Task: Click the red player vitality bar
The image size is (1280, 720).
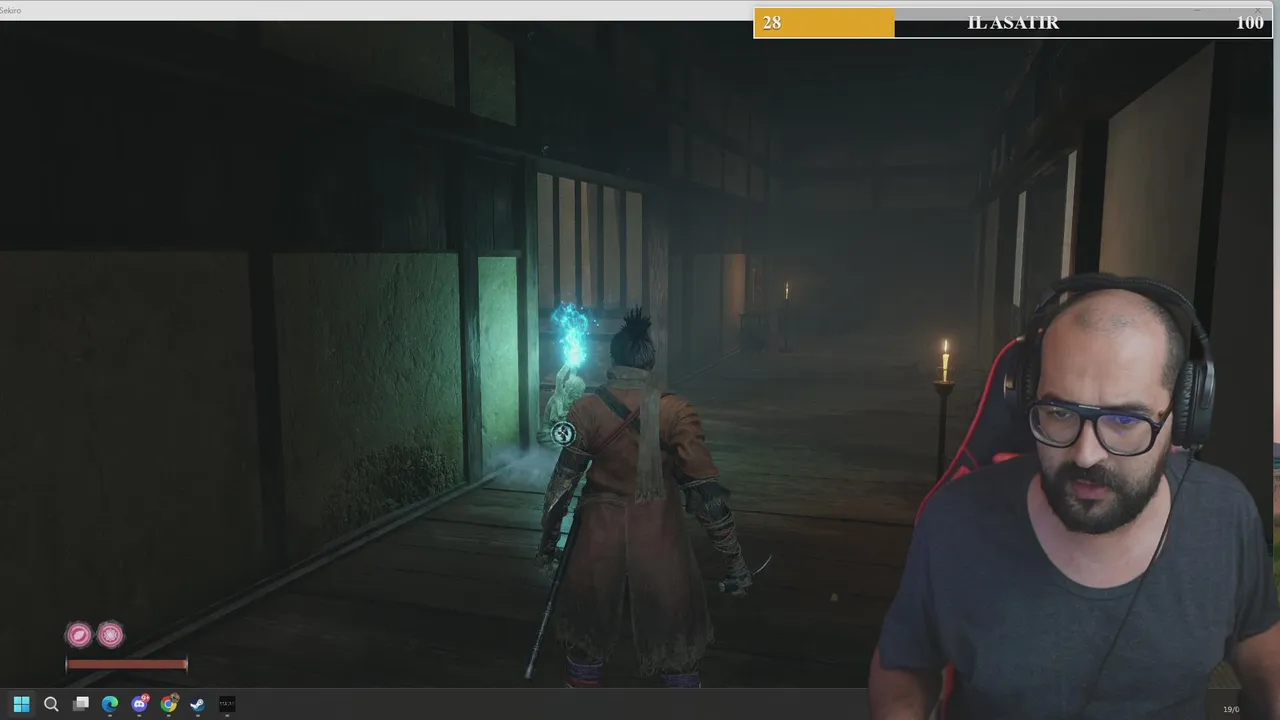Action: tap(126, 664)
